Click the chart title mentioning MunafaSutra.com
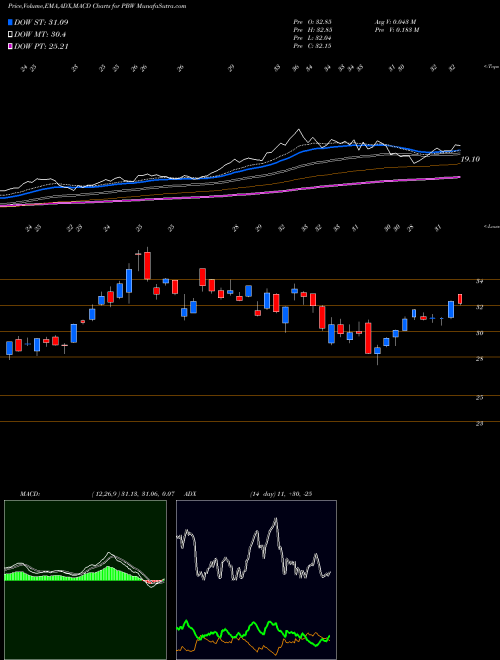Image resolution: width=500 pixels, height=660 pixels. (97, 6)
